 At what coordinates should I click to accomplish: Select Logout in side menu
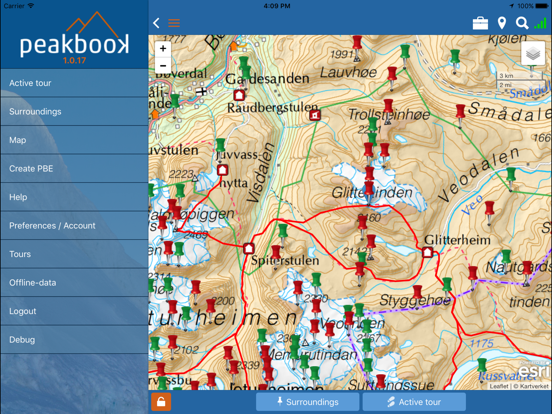pos(74,311)
